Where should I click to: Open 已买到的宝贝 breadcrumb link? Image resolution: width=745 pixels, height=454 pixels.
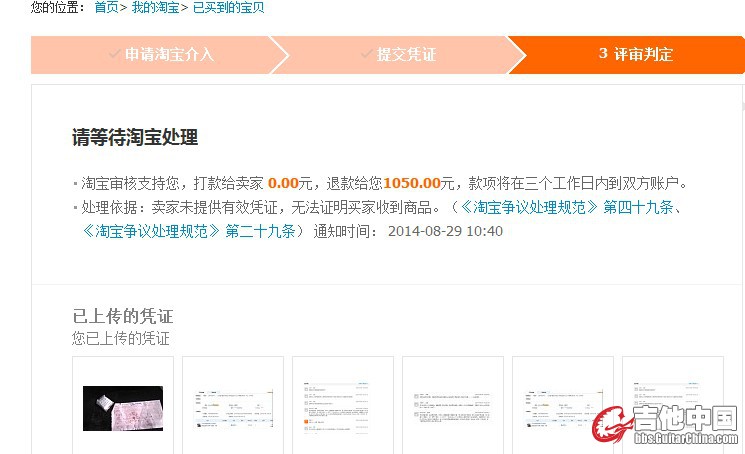tap(229, 7)
